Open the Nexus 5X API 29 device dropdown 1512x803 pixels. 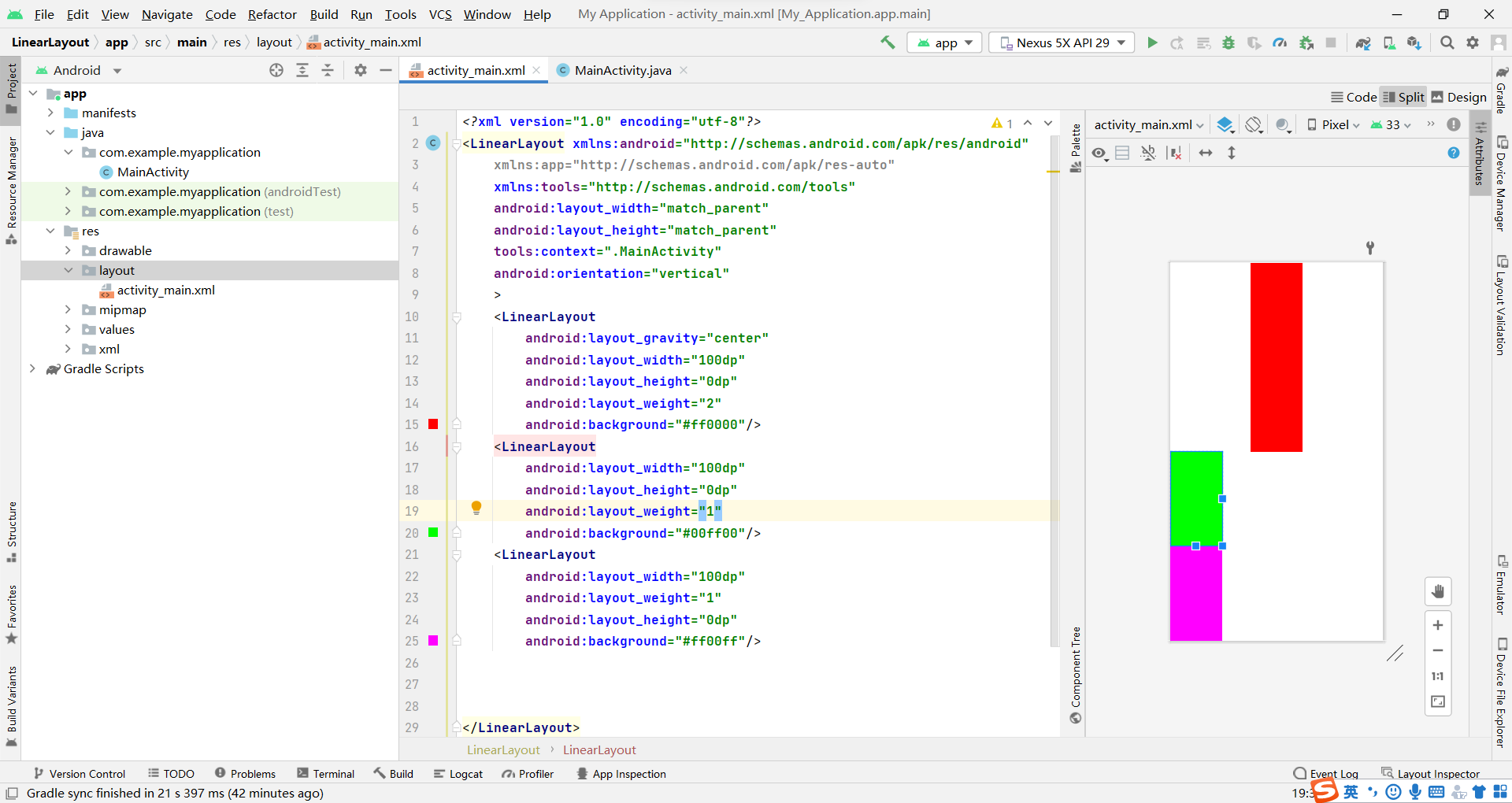coord(1061,43)
